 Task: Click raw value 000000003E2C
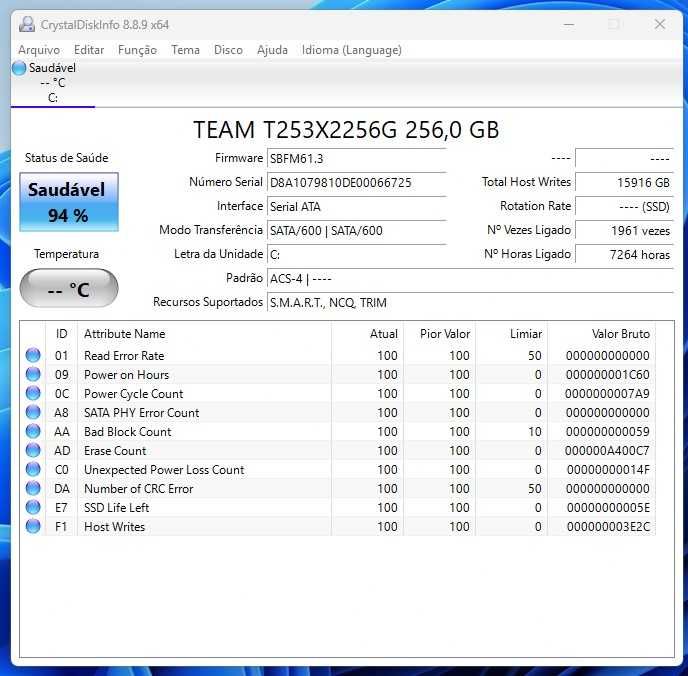click(x=608, y=526)
